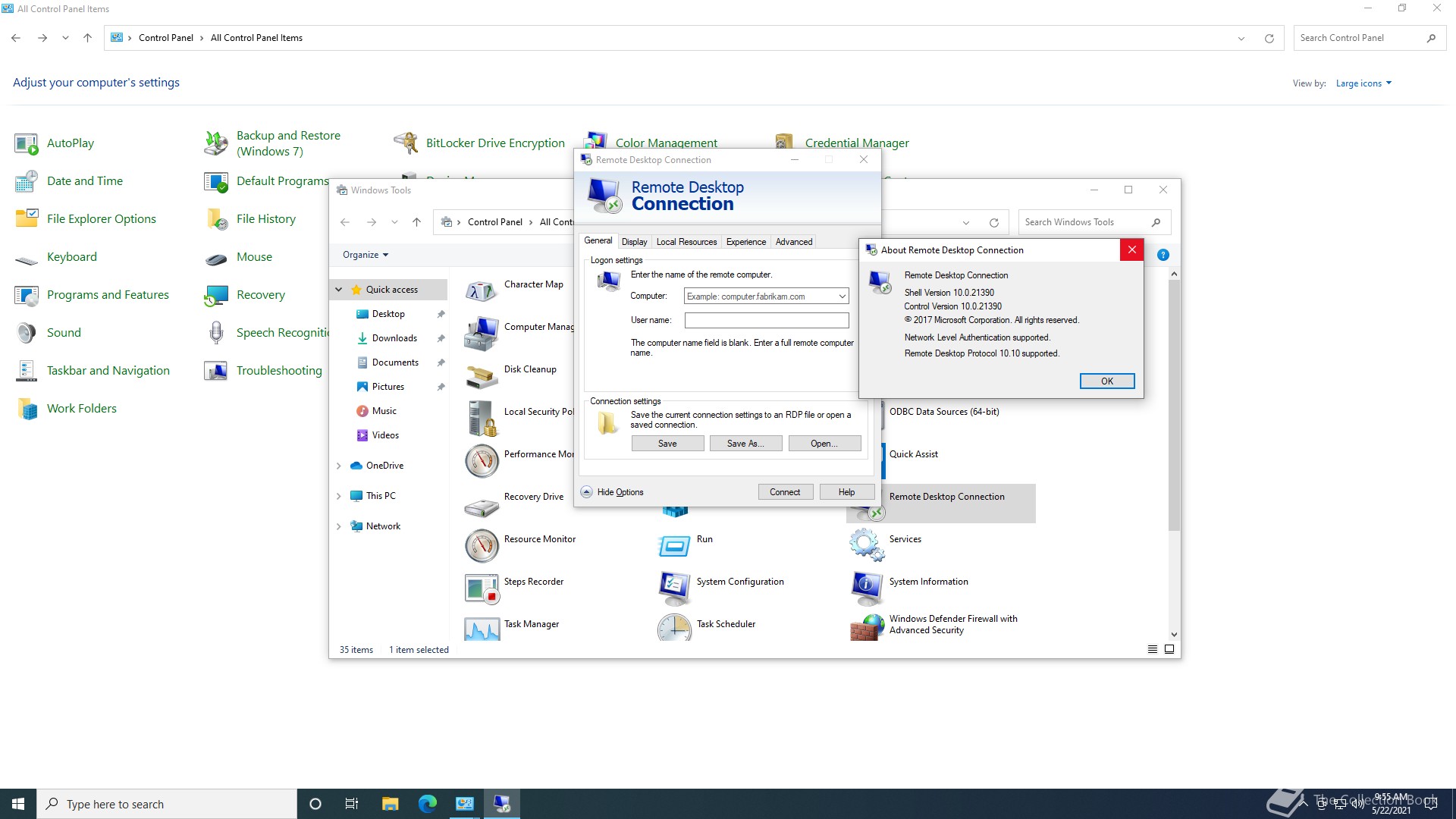Expand Network tree node
Viewport: 1456px width, 819px height.
click(338, 526)
